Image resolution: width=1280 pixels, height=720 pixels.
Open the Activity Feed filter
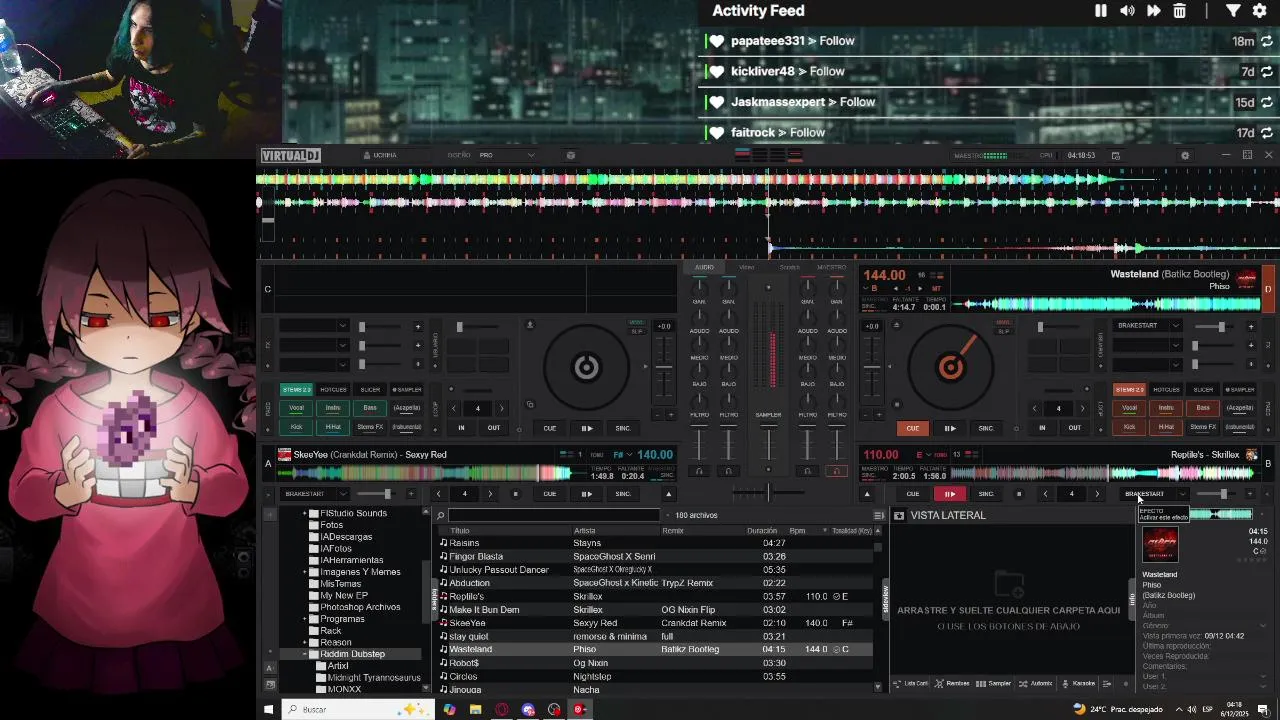(x=1233, y=11)
